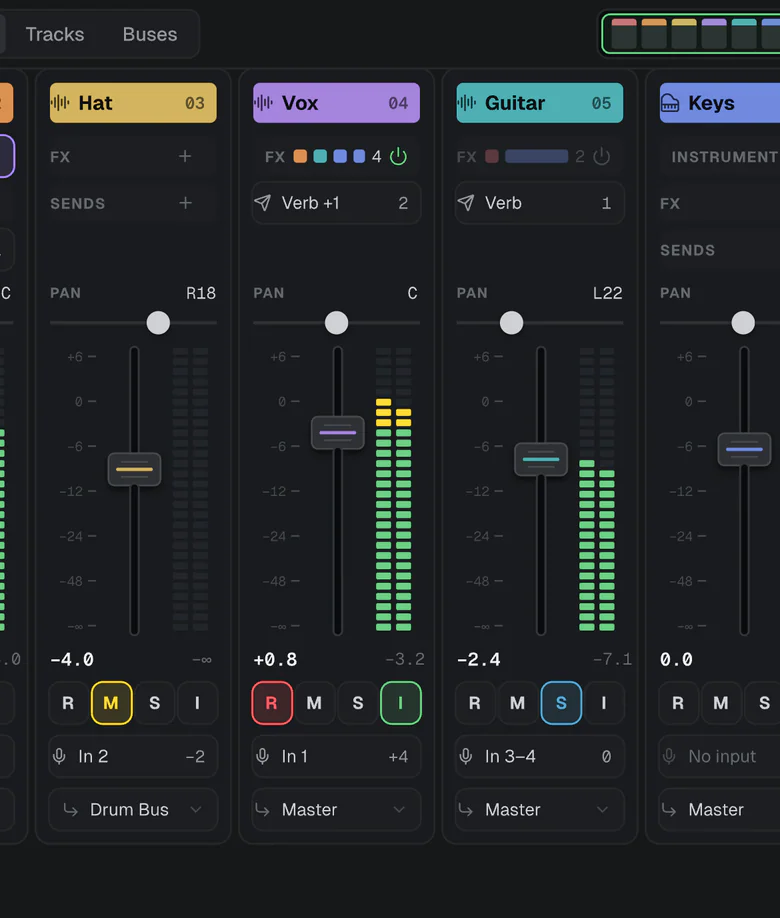Toggle the Vox FX chain power
Viewport: 780px width, 918px height.
(x=398, y=156)
